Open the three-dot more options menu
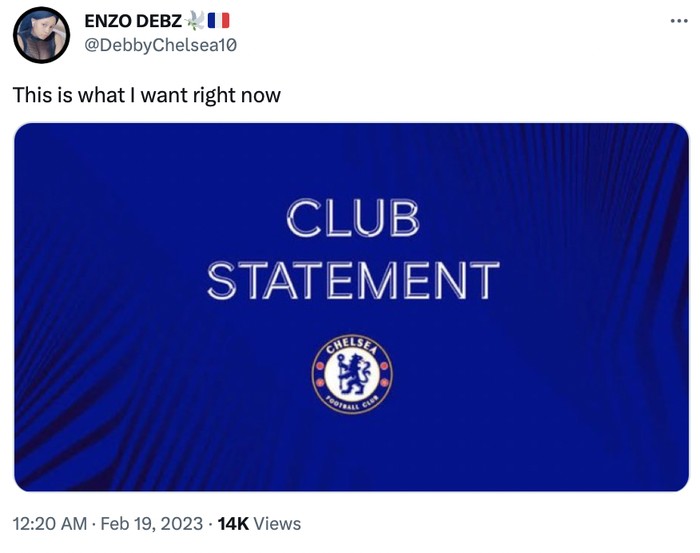700x553 pixels. 679,22
